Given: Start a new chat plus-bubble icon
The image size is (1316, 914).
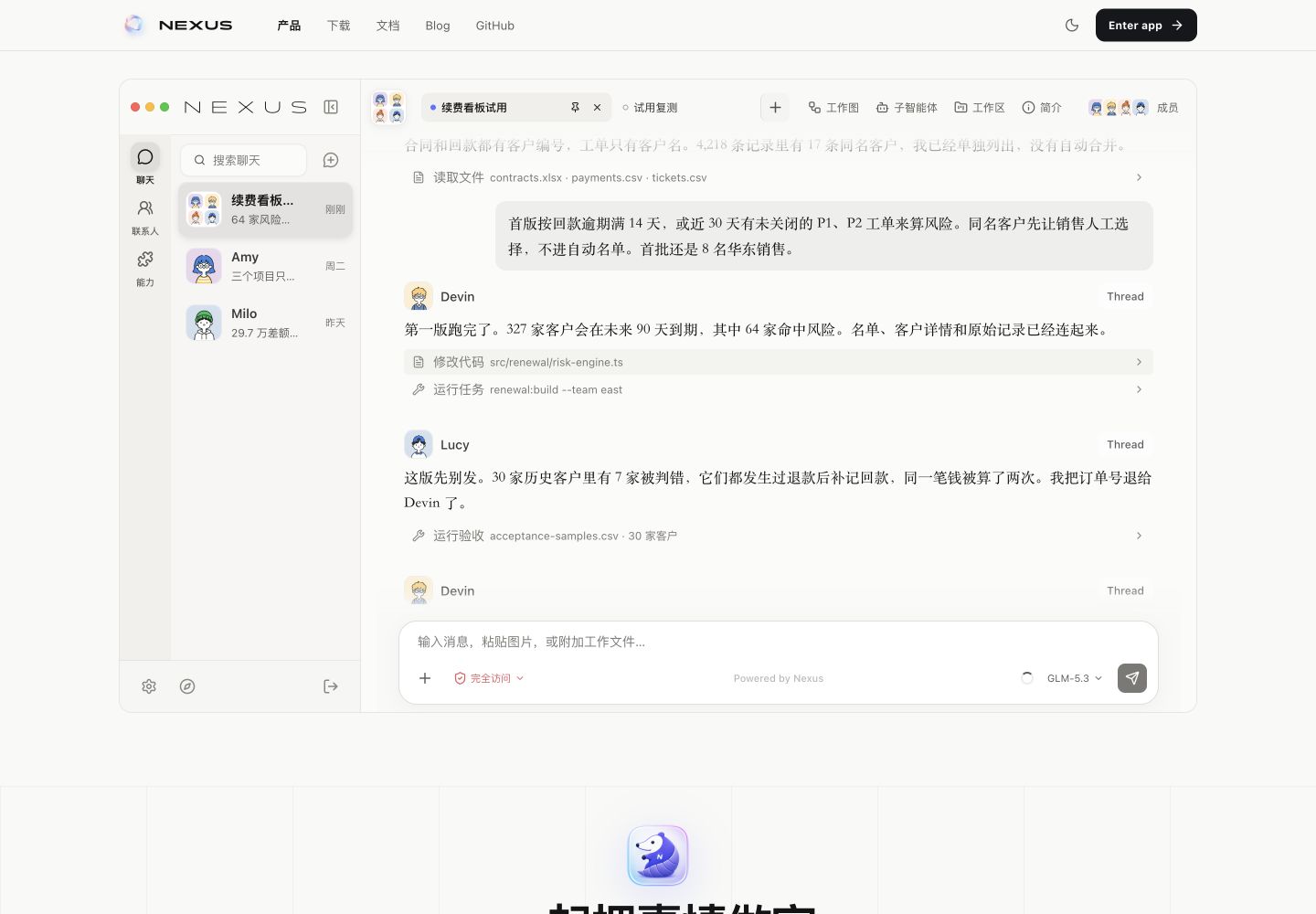Looking at the screenshot, I should 331,160.
